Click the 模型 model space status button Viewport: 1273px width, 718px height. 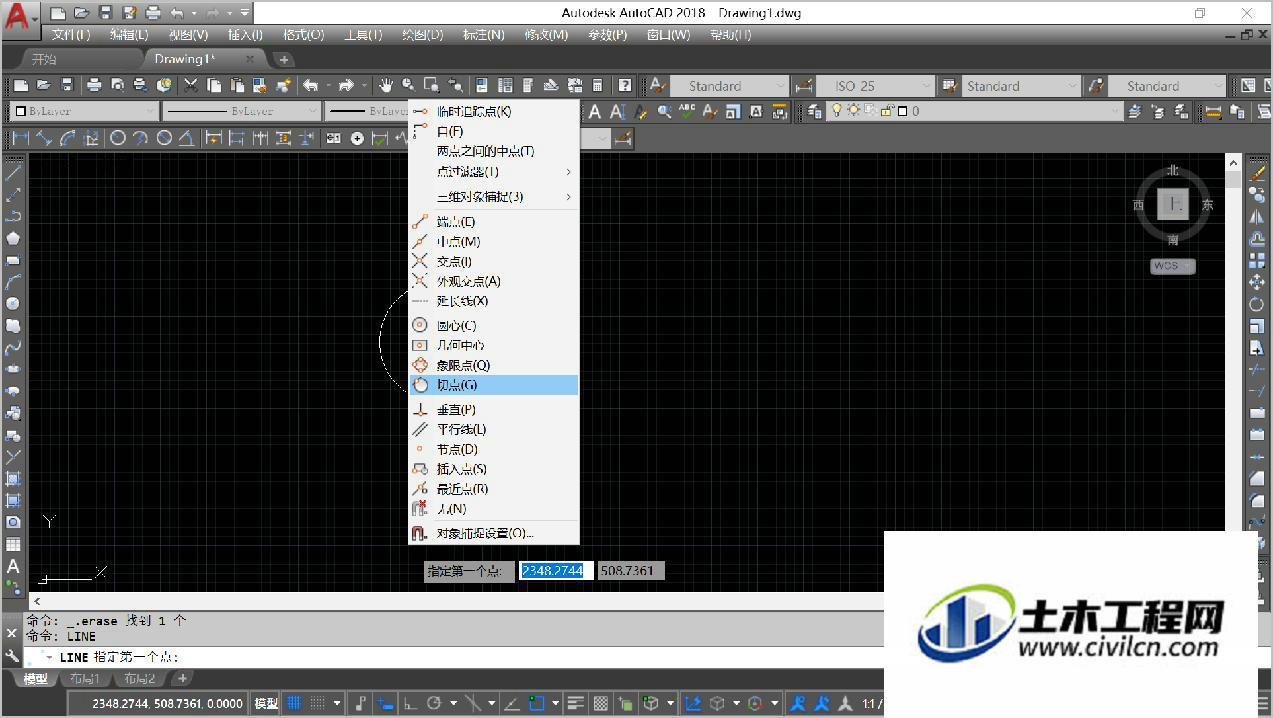(266, 703)
